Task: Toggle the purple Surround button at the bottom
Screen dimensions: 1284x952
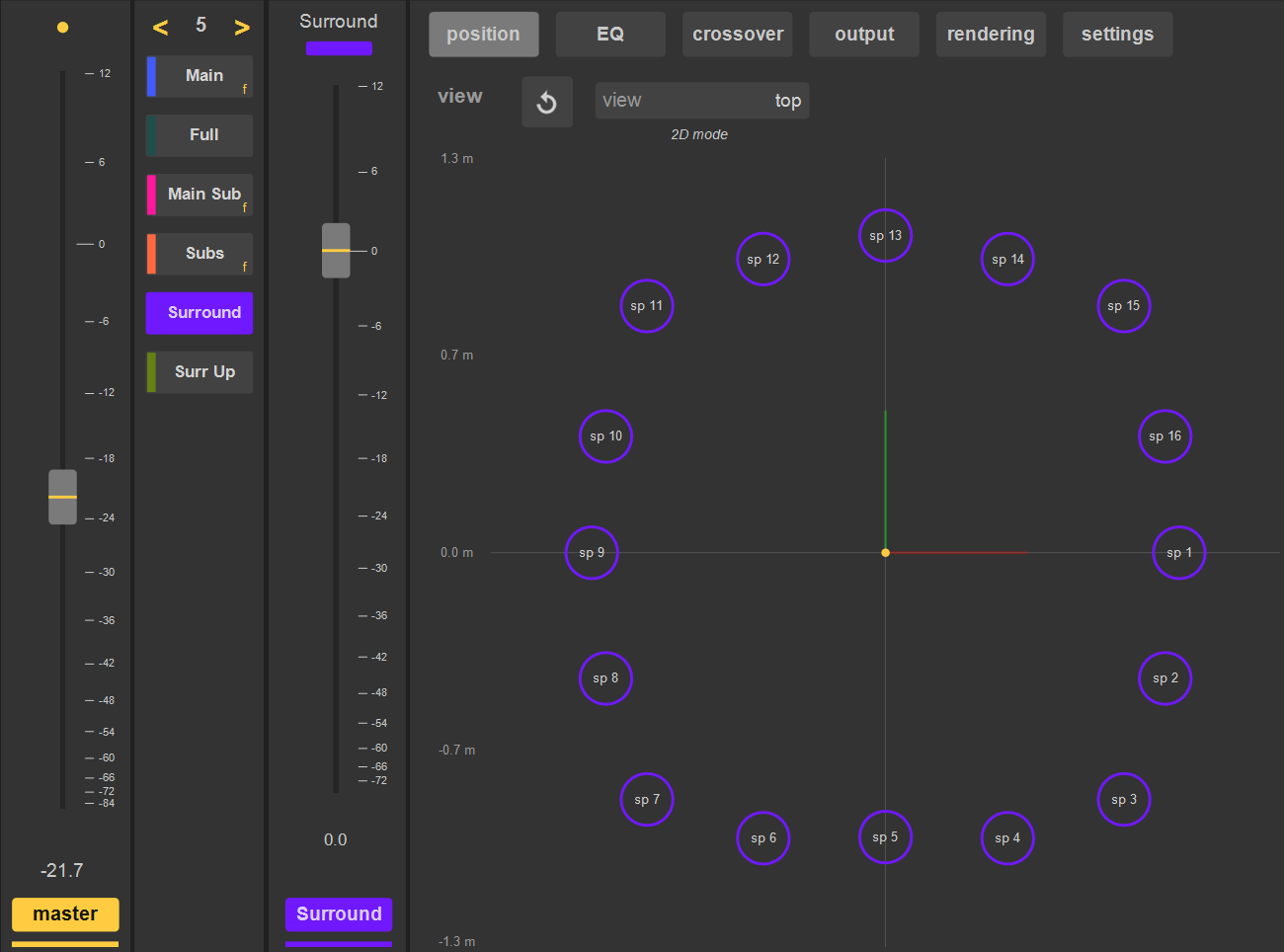Action: click(339, 914)
